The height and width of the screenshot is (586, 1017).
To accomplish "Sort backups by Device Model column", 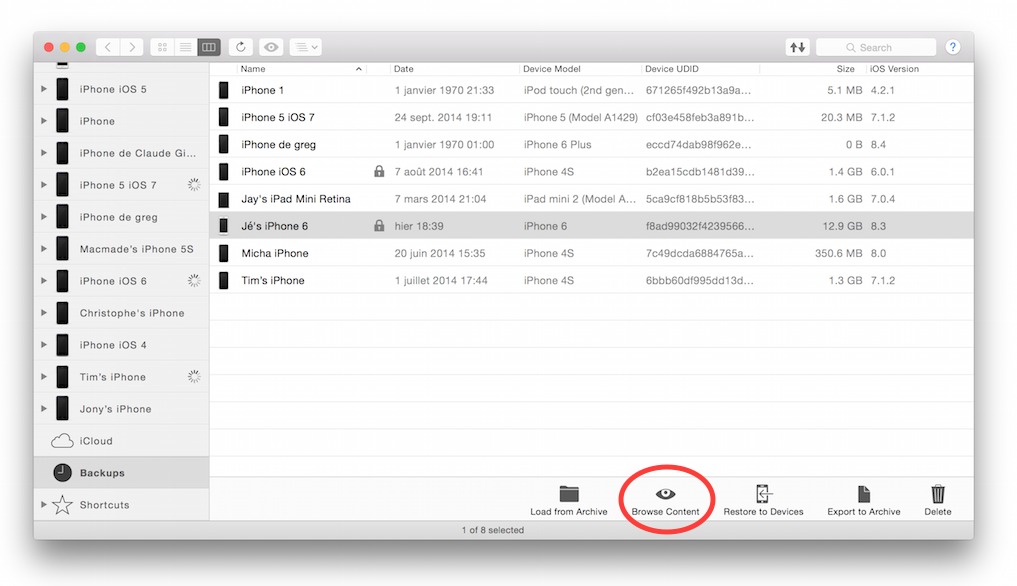I will tap(552, 69).
